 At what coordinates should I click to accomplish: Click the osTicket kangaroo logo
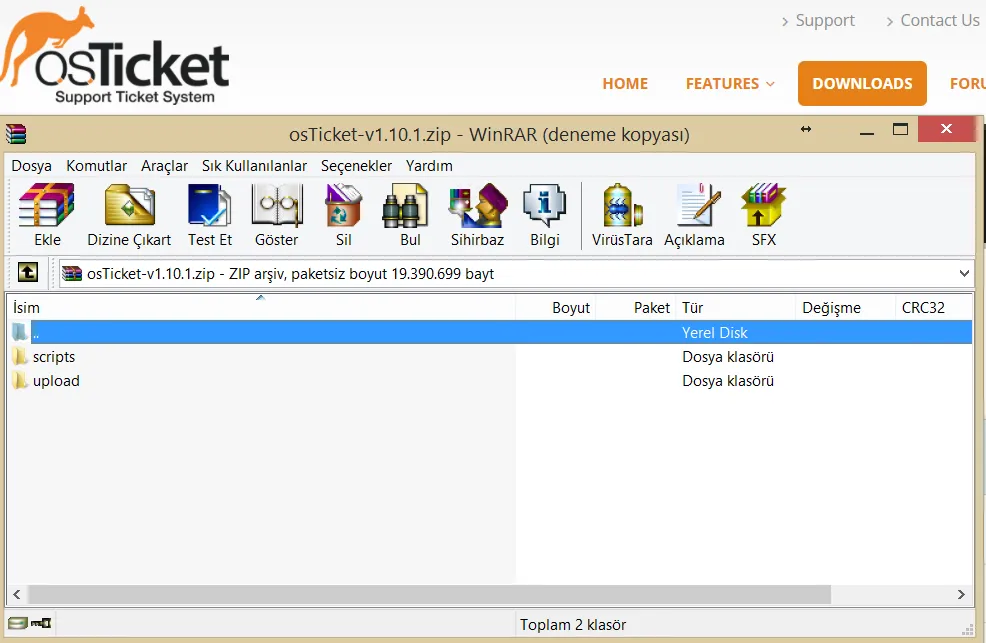115,55
